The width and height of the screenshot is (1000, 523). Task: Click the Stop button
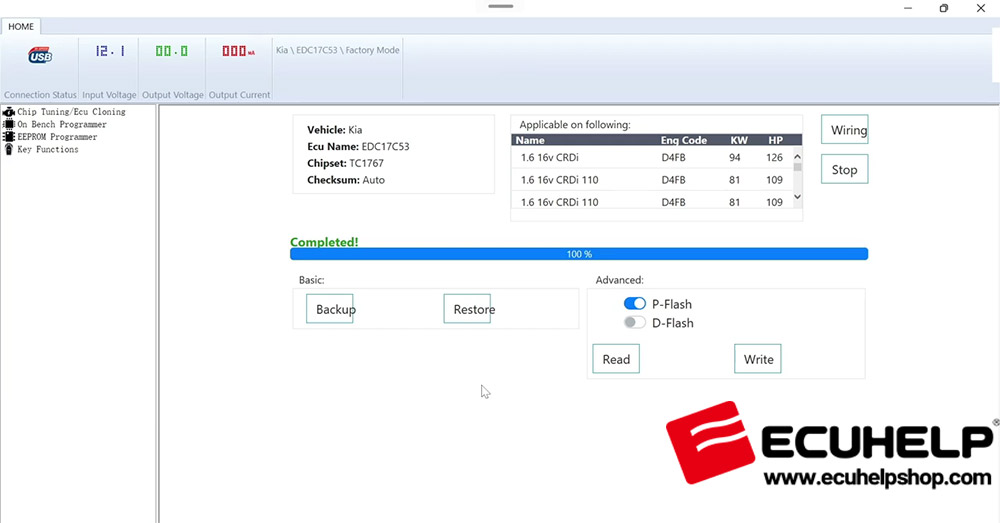tap(844, 169)
